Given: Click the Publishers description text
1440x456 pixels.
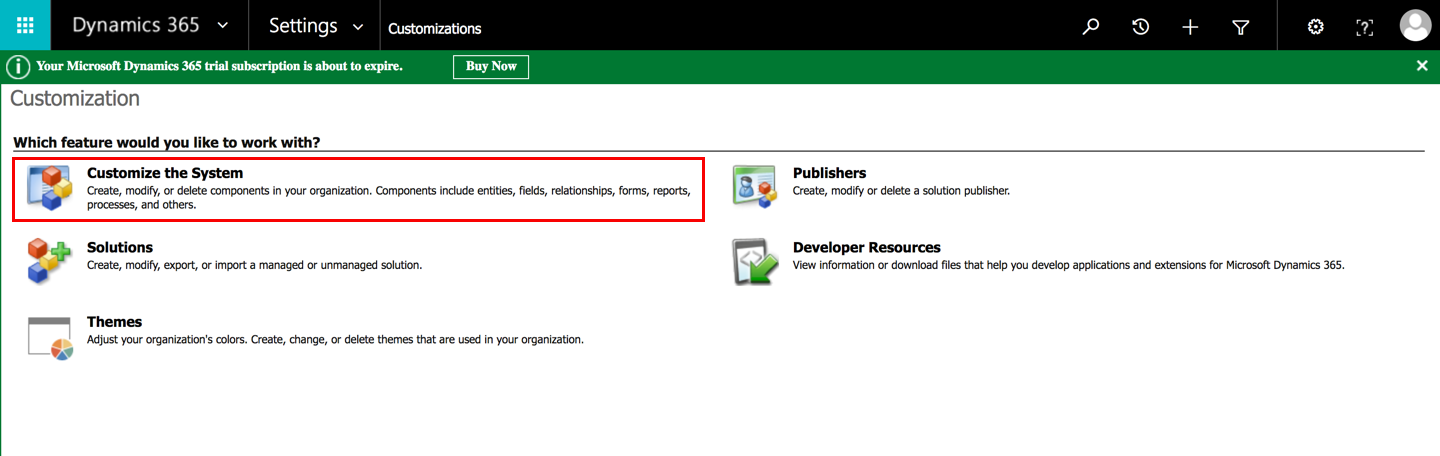Looking at the screenshot, I should point(901,190).
